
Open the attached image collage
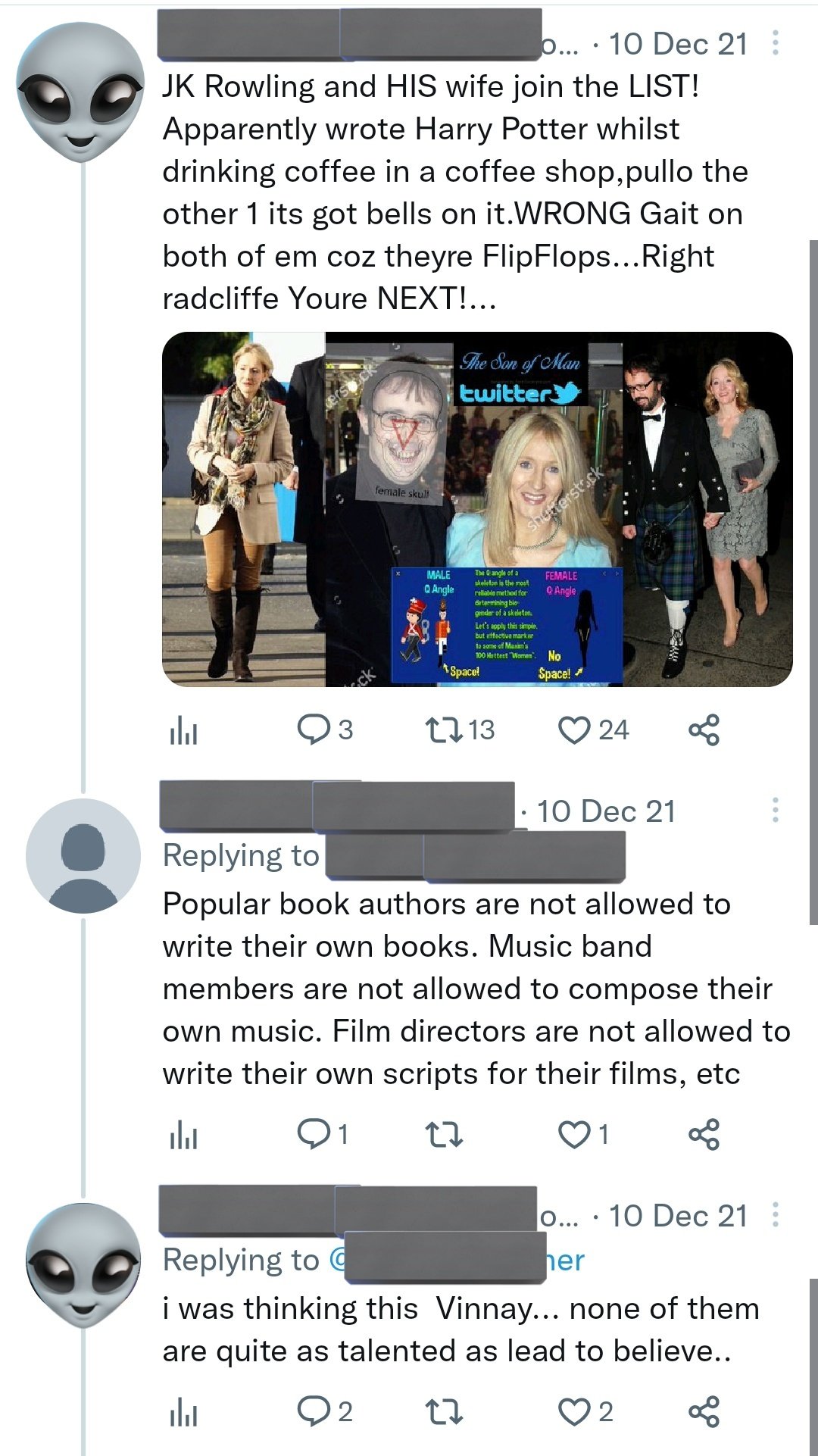(477, 509)
